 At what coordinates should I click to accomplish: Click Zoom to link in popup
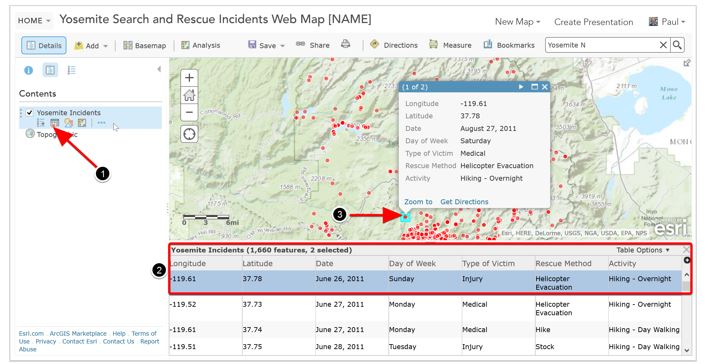point(418,202)
